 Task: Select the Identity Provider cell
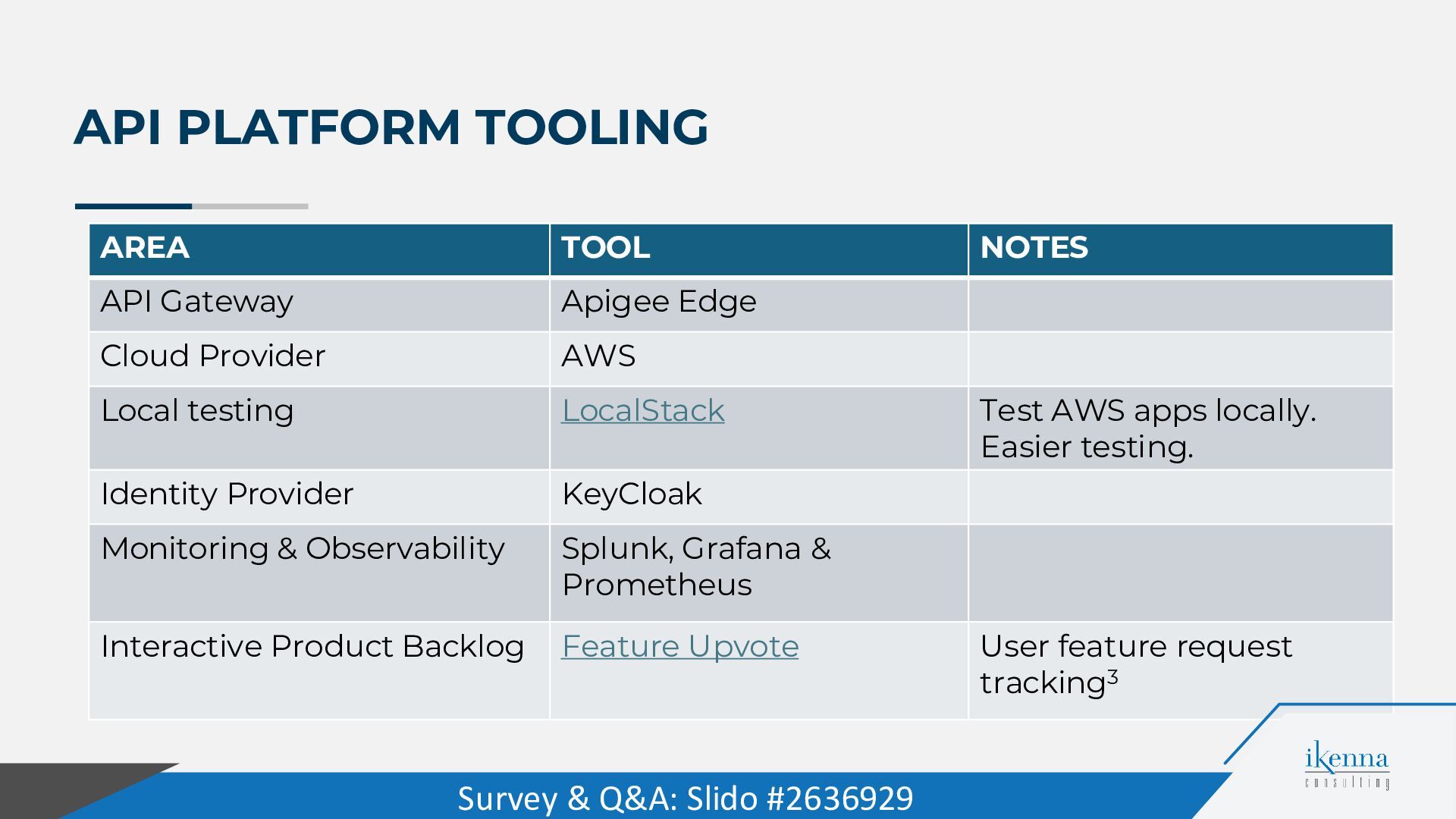[319, 497]
